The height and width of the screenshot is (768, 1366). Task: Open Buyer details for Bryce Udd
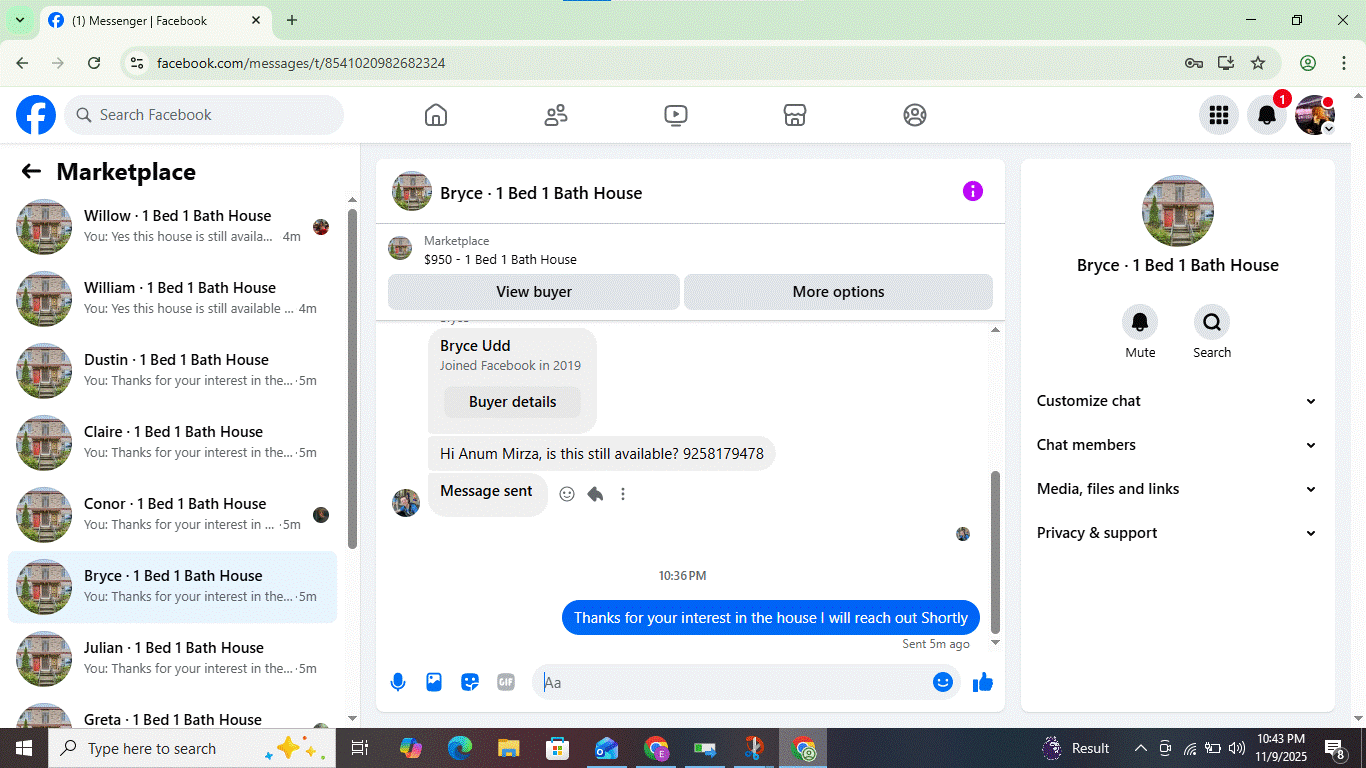512,402
